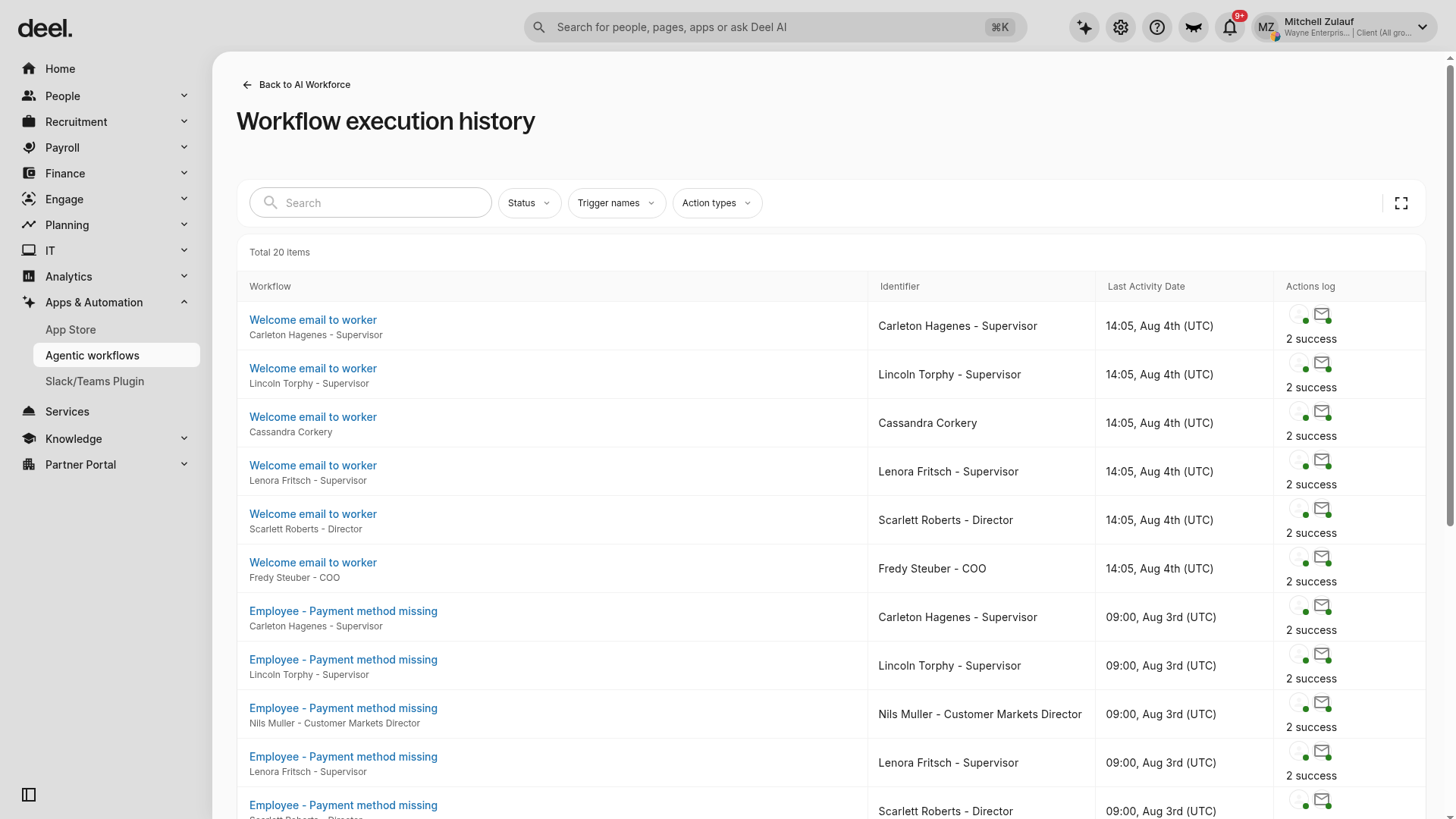1456x819 pixels.
Task: Open Payment method missing for Lenora Fritsch
Action: point(343,757)
